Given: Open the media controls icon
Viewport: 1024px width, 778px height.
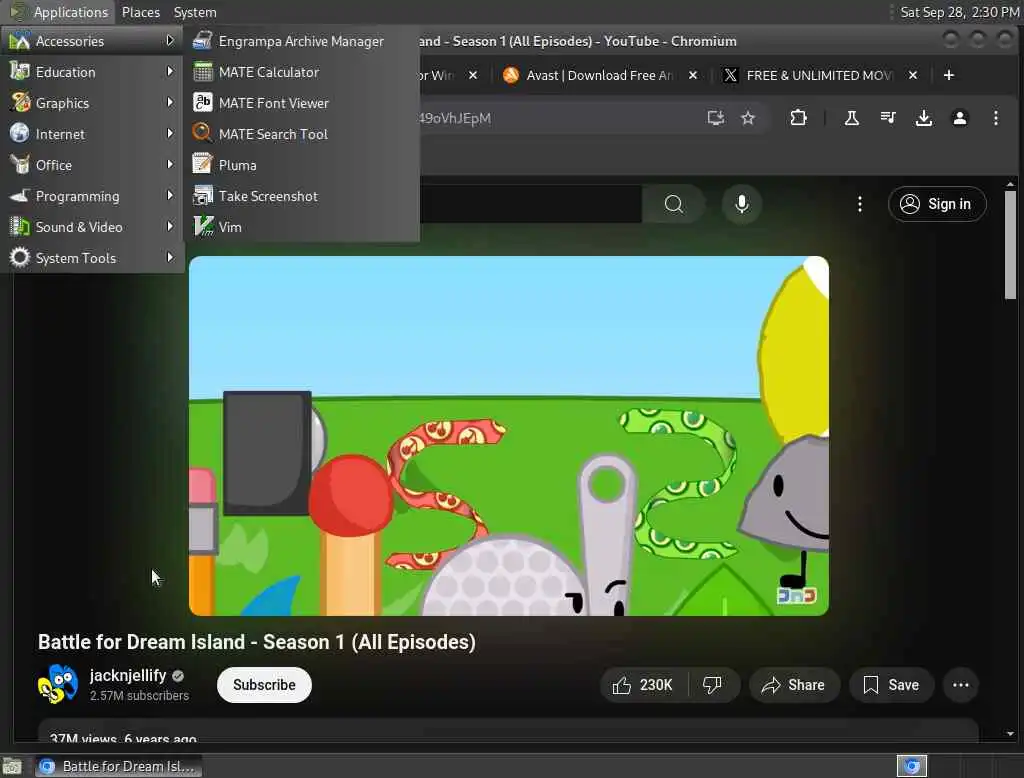Looking at the screenshot, I should coord(888,118).
